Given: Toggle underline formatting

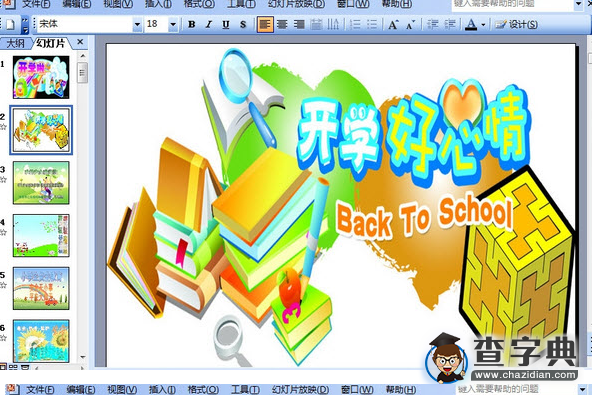Looking at the screenshot, I should coord(226,25).
